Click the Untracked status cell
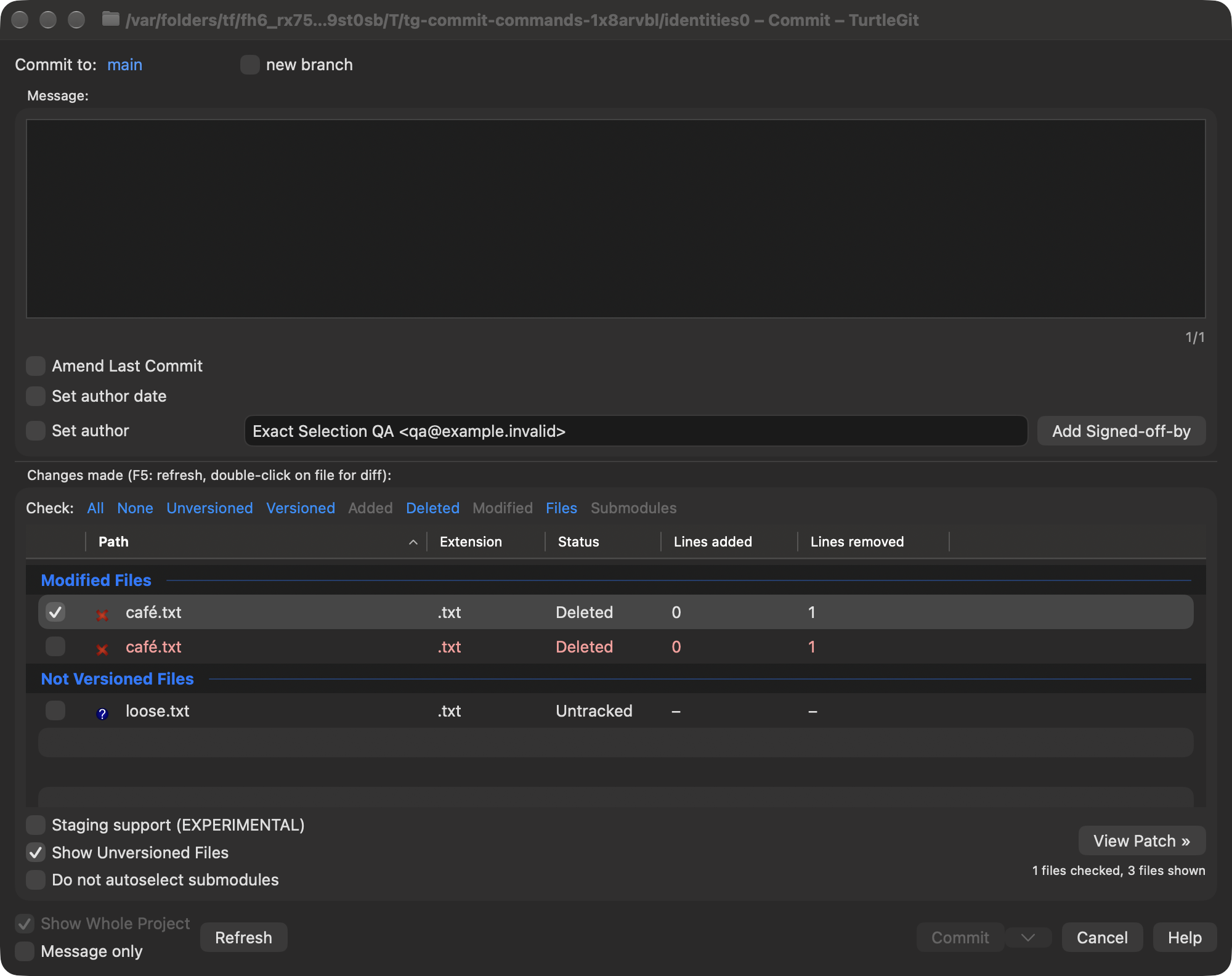The image size is (1232, 976). click(594, 711)
